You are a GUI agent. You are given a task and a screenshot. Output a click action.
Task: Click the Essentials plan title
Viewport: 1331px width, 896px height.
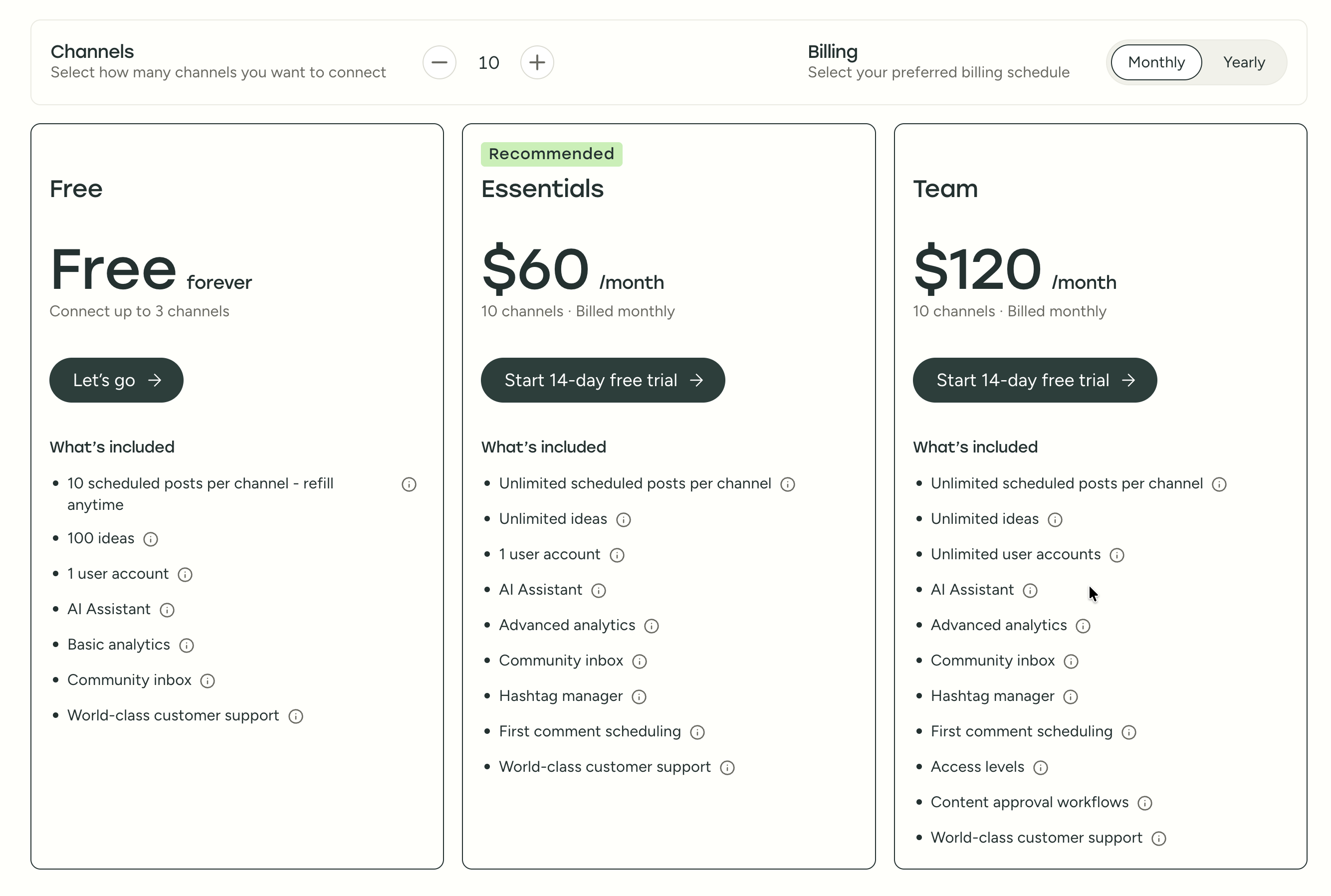[x=542, y=189]
